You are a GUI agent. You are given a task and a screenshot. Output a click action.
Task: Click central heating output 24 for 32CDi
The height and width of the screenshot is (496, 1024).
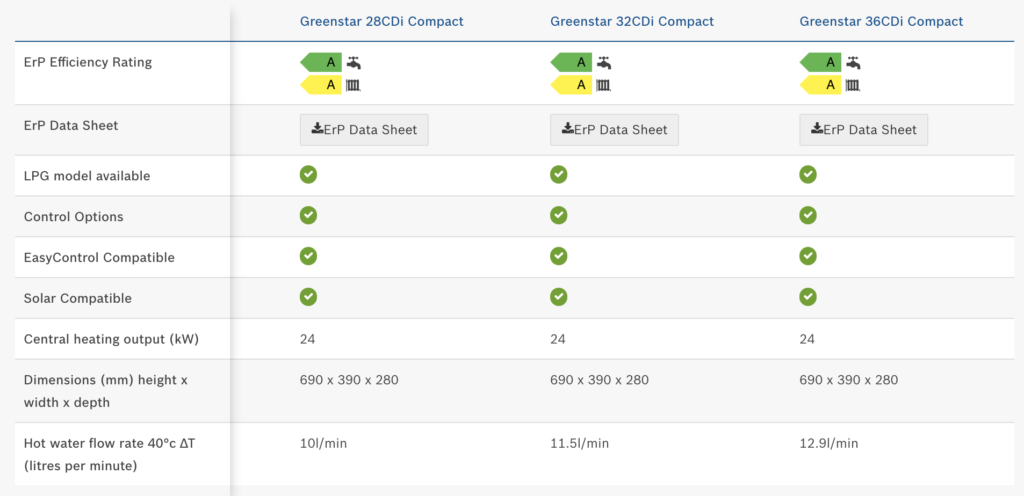(558, 339)
